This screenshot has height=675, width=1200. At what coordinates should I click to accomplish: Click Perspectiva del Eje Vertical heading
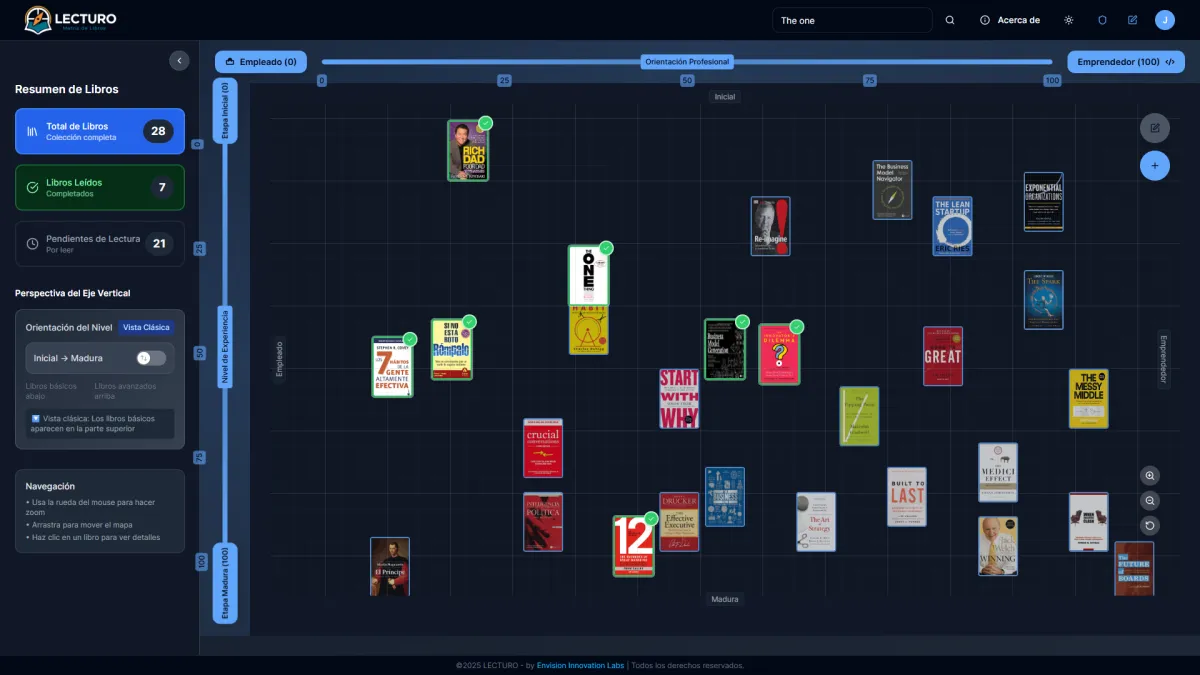(72, 293)
